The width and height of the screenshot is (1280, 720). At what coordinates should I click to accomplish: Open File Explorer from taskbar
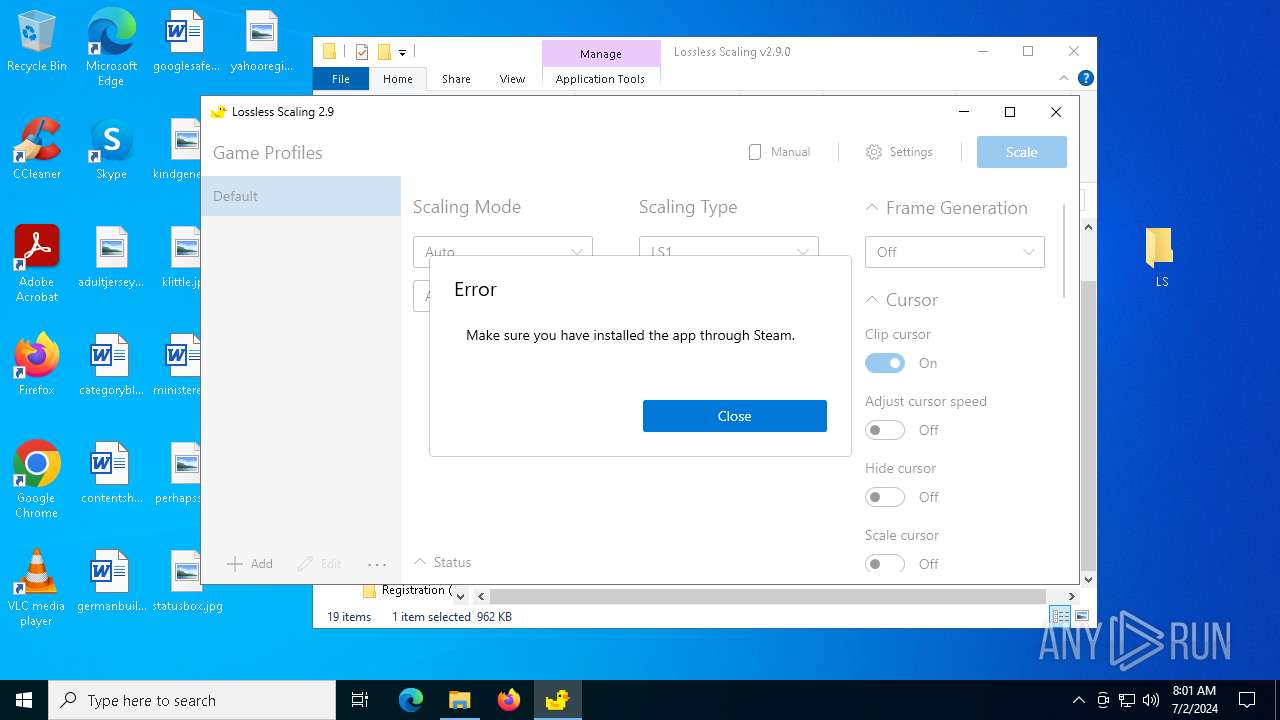point(459,700)
